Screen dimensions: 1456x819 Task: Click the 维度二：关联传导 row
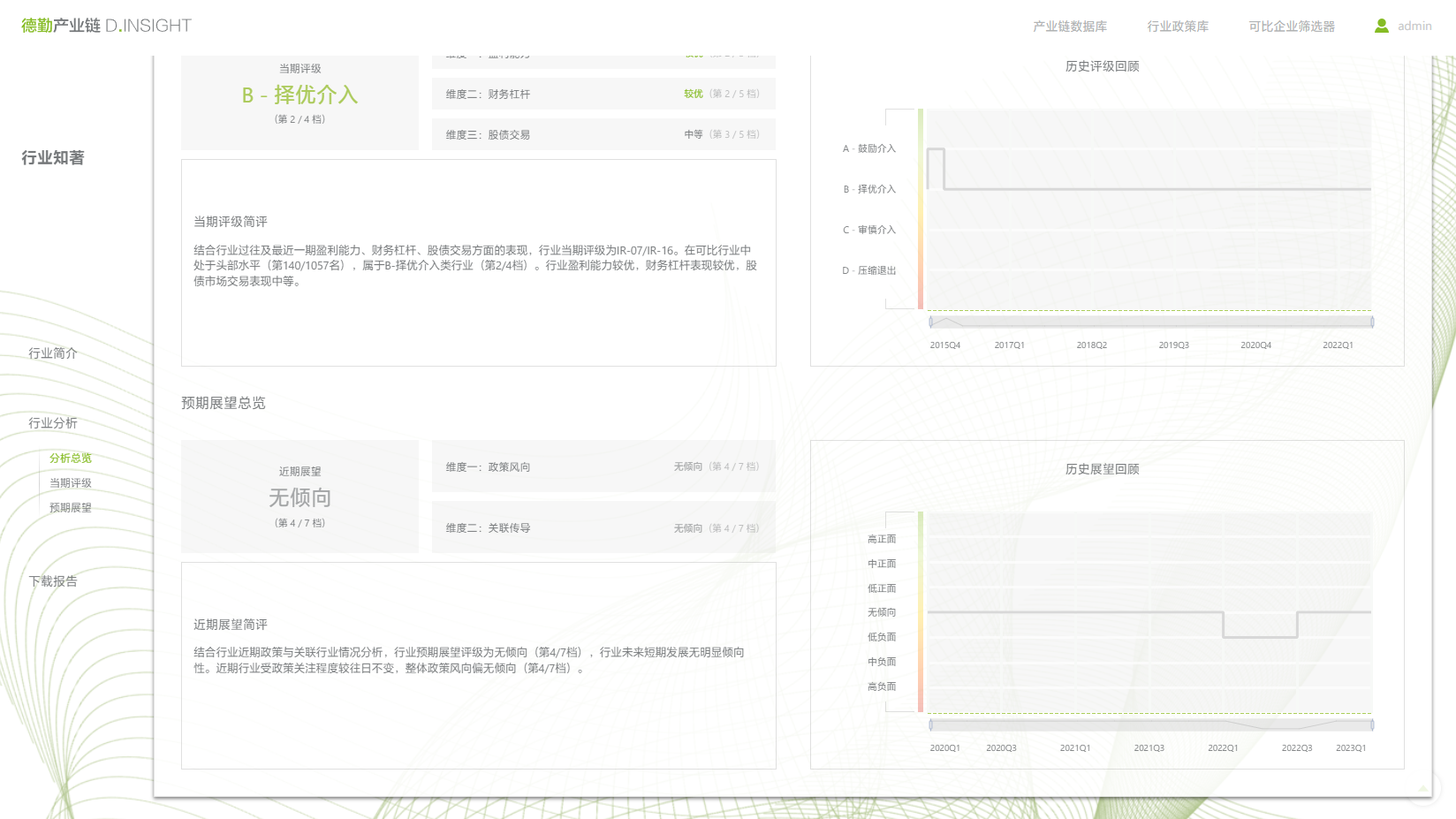(x=603, y=527)
